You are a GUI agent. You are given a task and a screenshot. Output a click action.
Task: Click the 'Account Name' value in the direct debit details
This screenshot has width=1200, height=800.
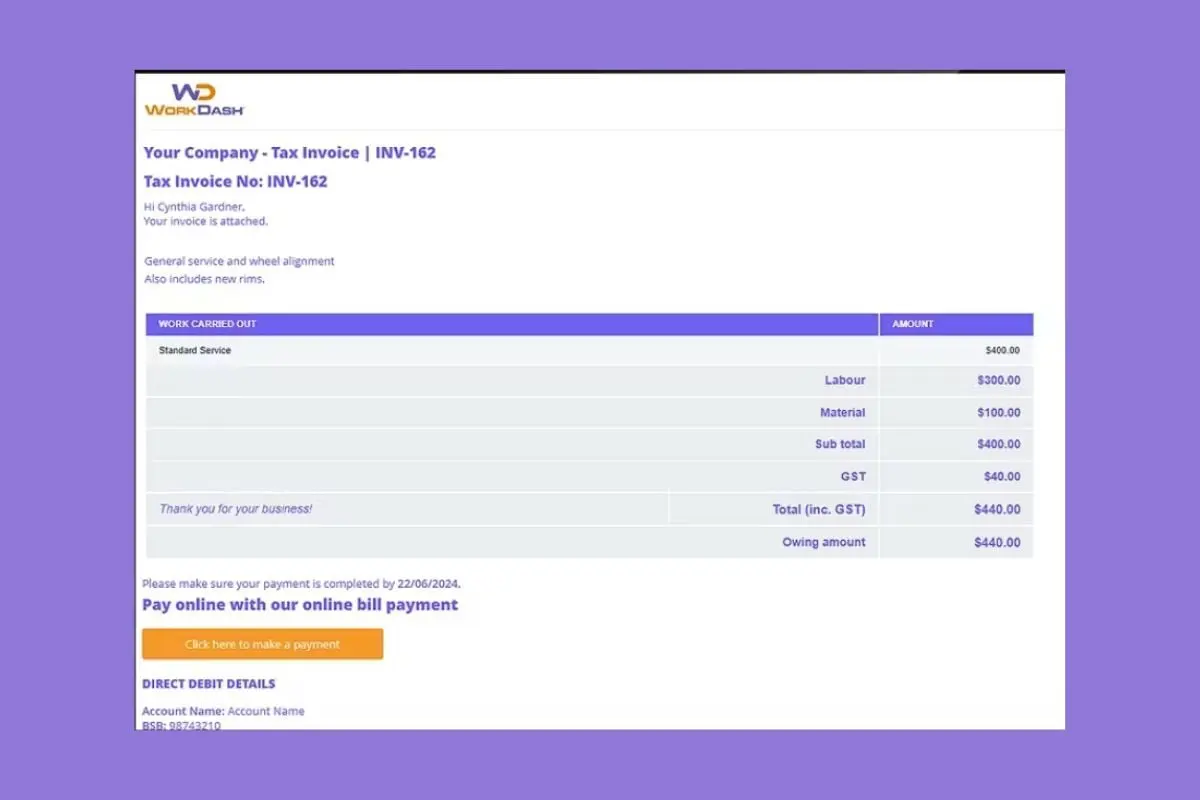[x=266, y=711]
